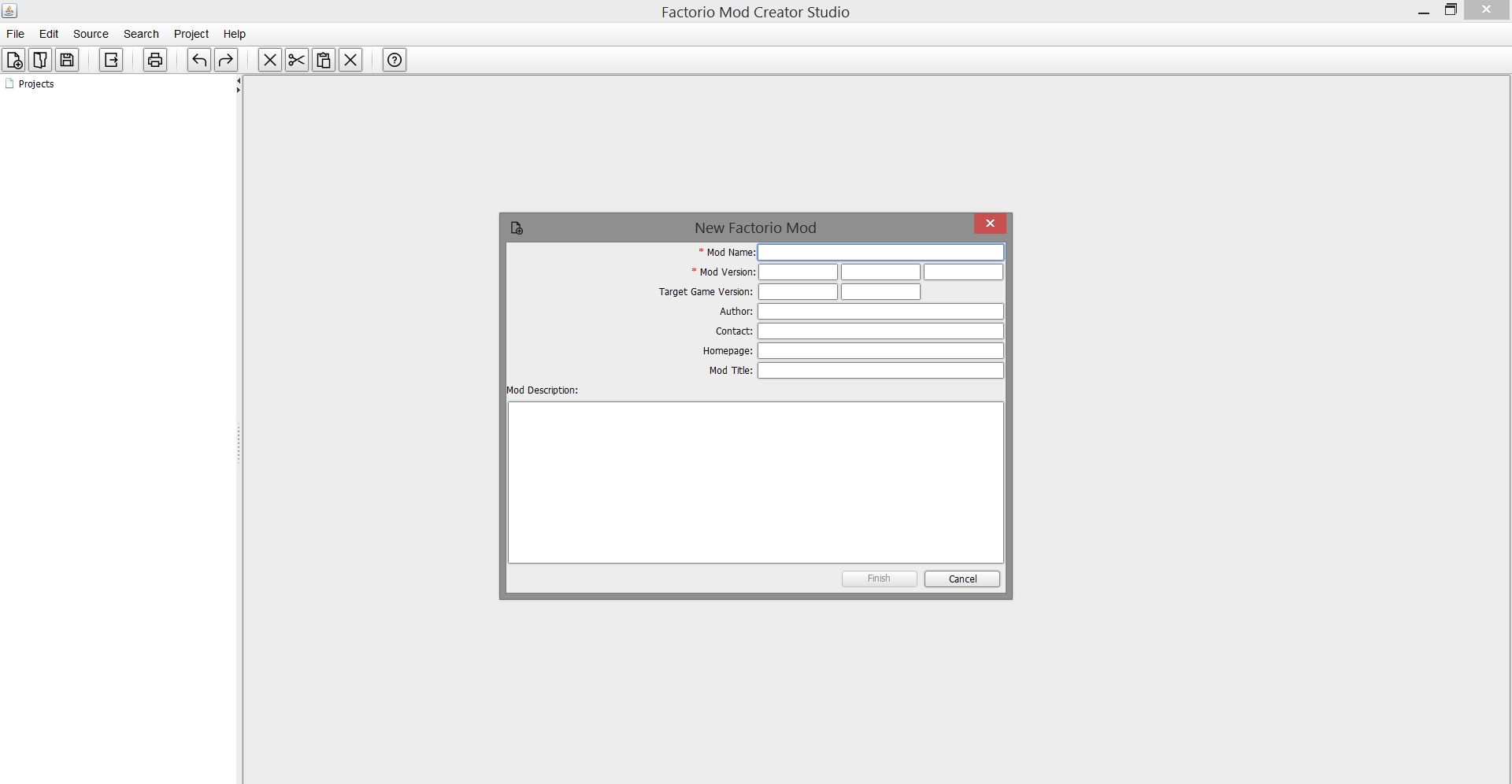Click the Open Project folder toolbar icon
The image size is (1512, 784).
click(x=40, y=61)
